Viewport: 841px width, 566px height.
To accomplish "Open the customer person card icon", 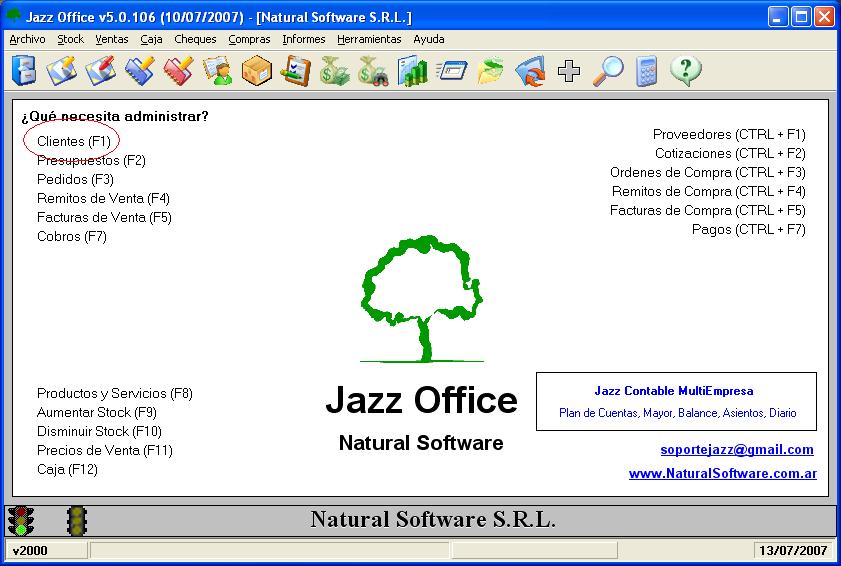I will point(218,70).
